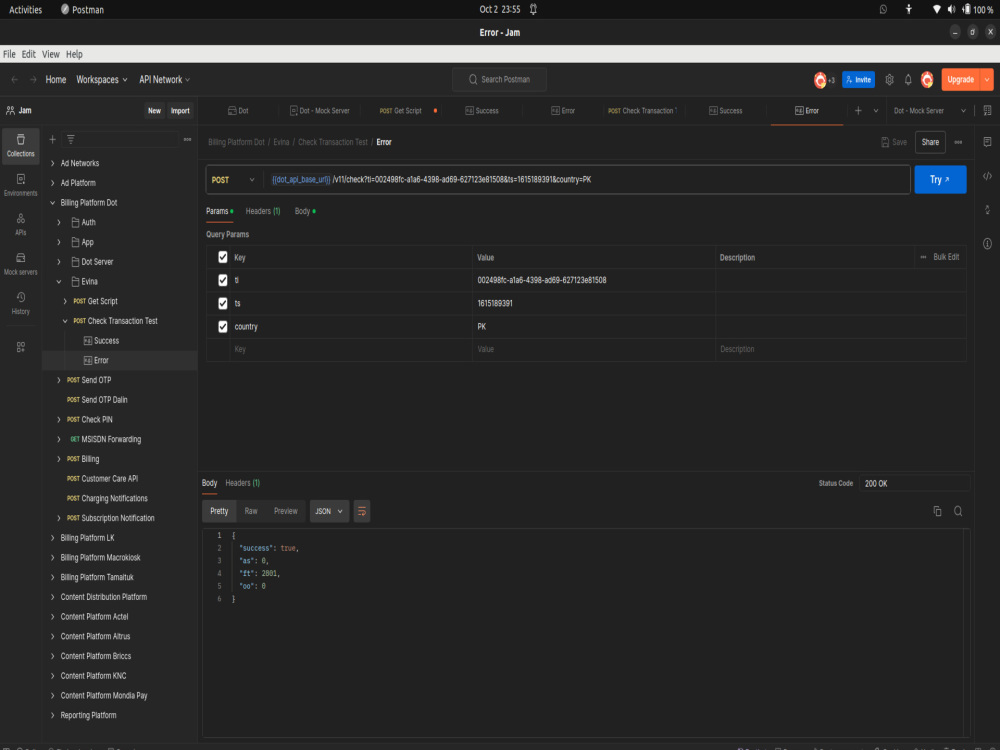Image resolution: width=1000 pixels, height=750 pixels.
Task: Switch to the request Body tab
Action: click(305, 211)
